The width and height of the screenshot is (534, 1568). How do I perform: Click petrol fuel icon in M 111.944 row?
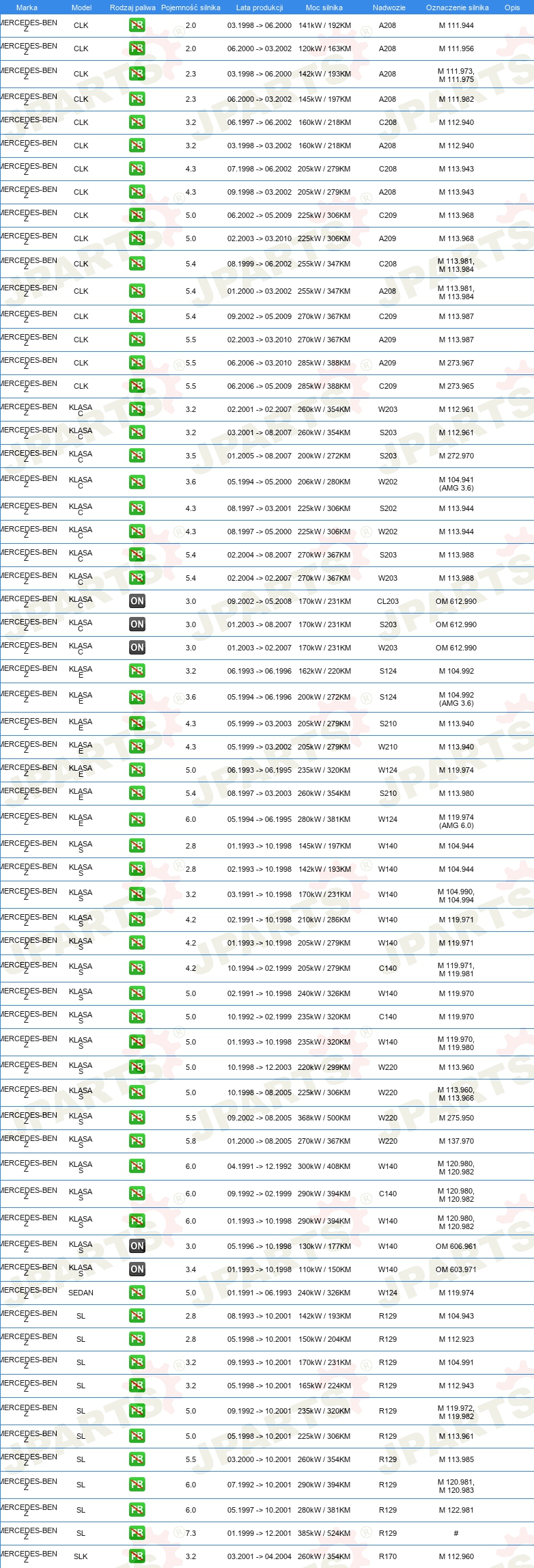click(137, 25)
